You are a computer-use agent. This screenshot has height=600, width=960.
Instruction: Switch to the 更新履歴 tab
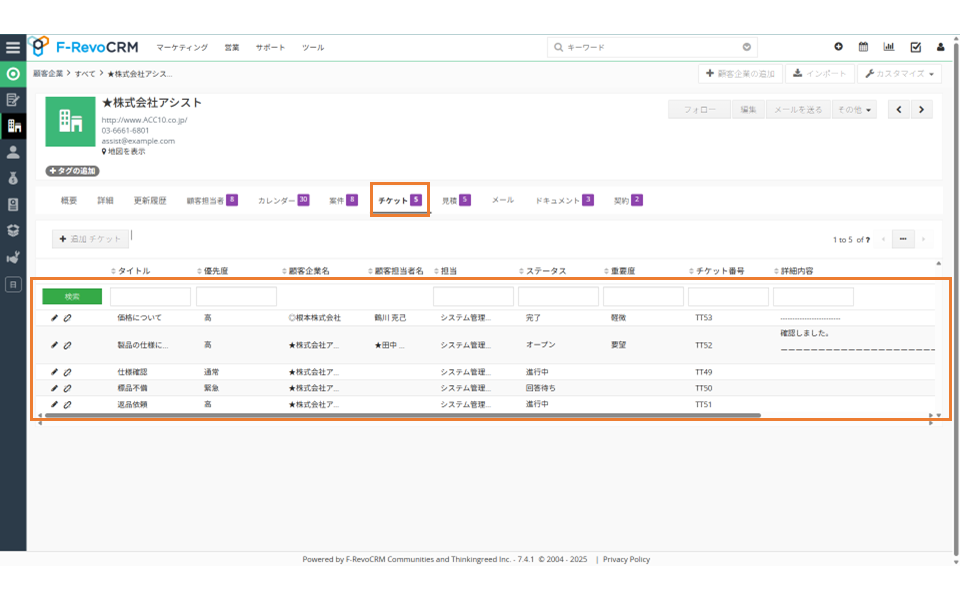(x=150, y=201)
